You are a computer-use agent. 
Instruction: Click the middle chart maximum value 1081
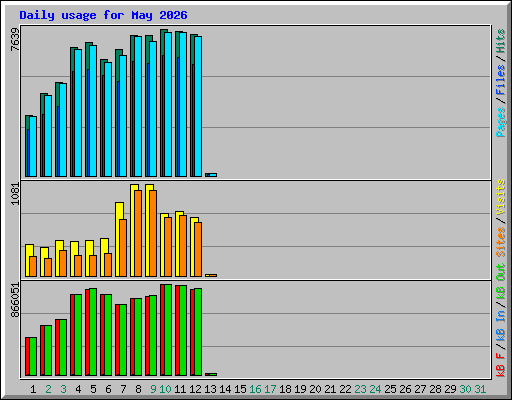tap(15, 194)
